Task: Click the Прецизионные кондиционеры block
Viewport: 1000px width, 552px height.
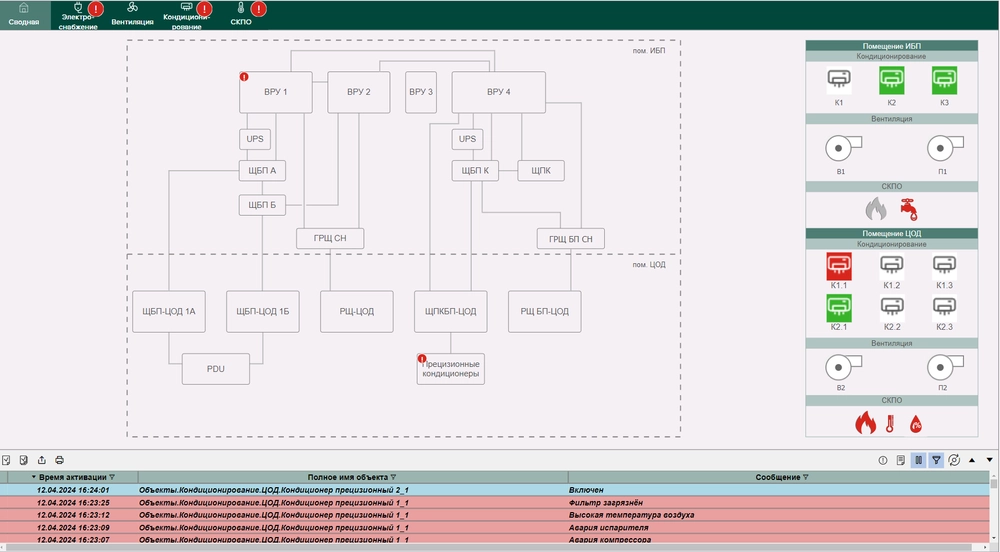Action: point(451,368)
